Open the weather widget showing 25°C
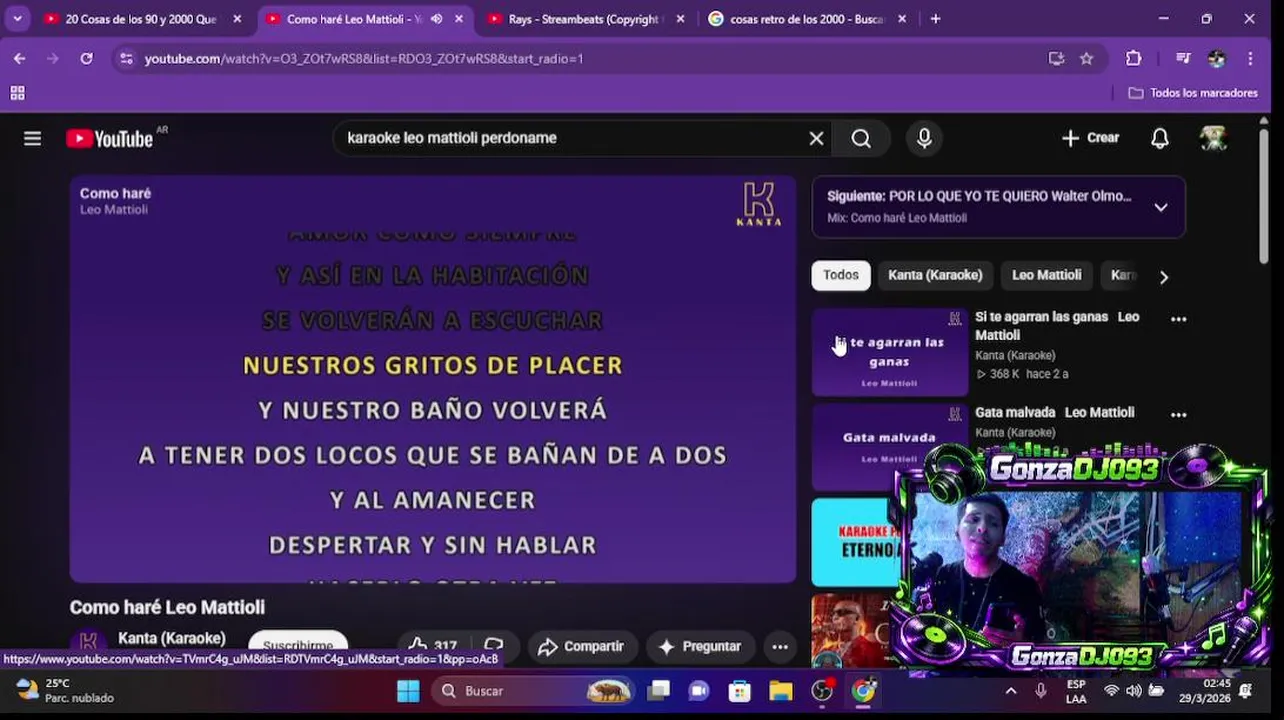The image size is (1284, 720). point(66,691)
